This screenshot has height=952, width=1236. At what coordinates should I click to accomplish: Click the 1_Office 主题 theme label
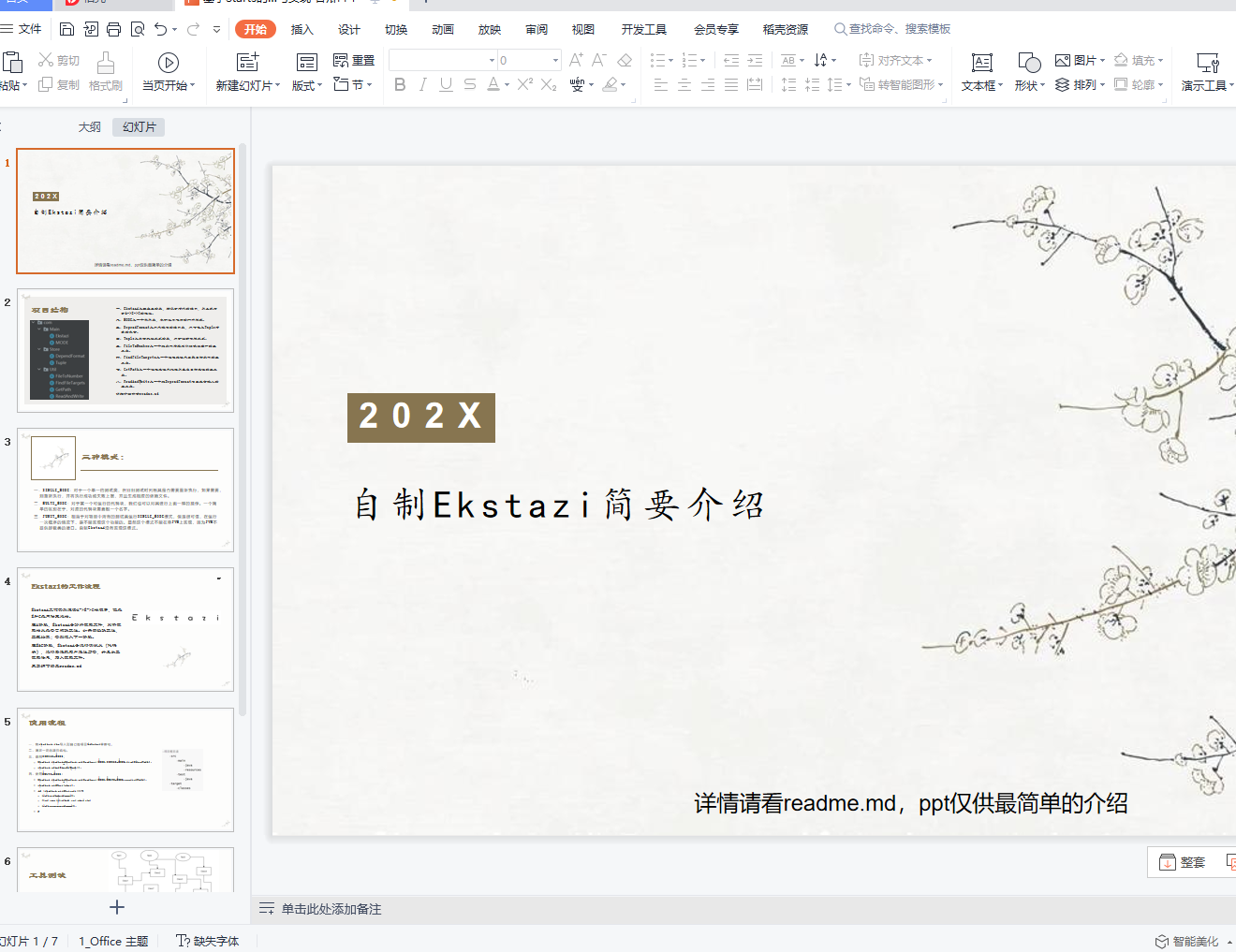click(x=113, y=941)
